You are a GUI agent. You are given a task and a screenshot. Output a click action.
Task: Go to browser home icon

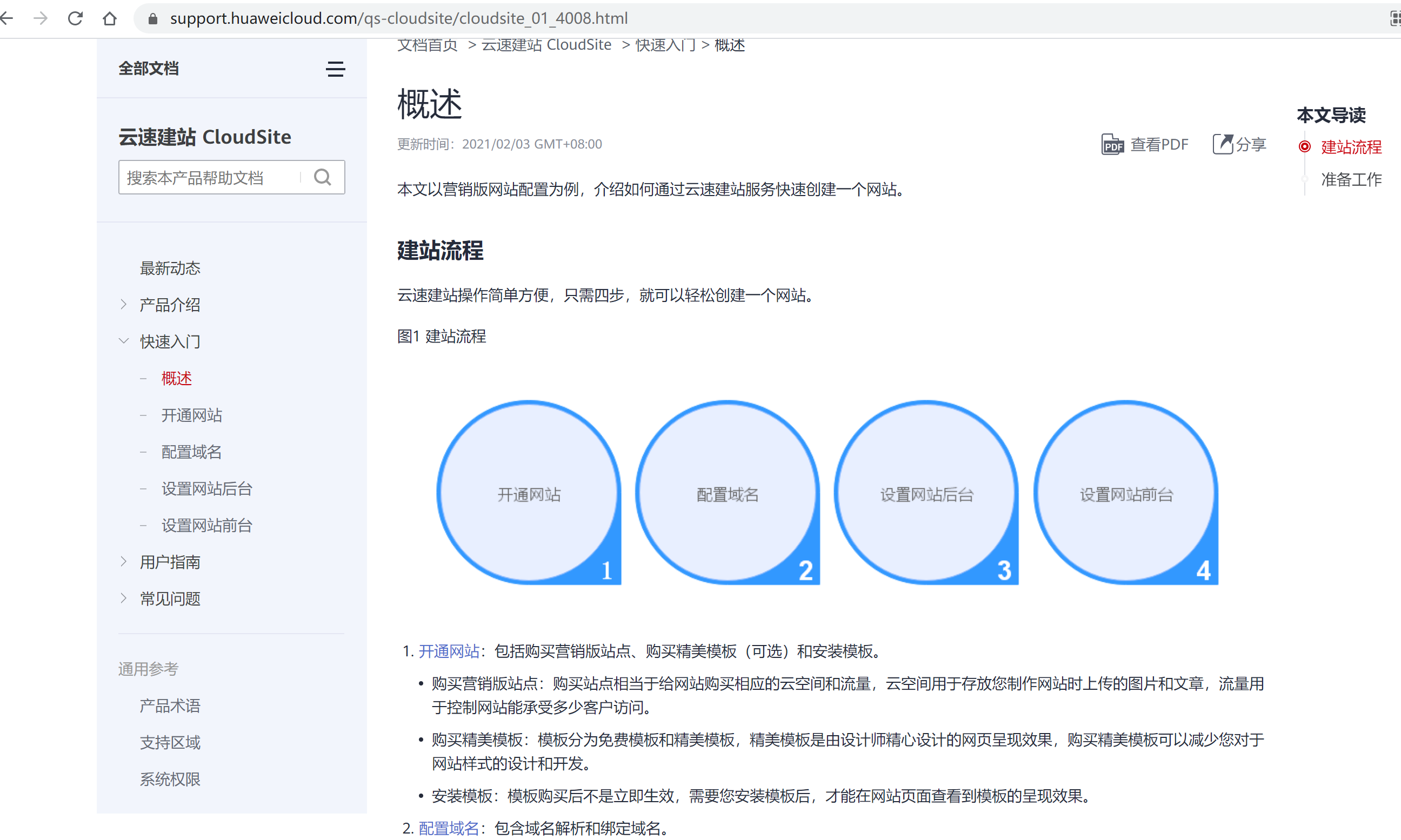(110, 19)
